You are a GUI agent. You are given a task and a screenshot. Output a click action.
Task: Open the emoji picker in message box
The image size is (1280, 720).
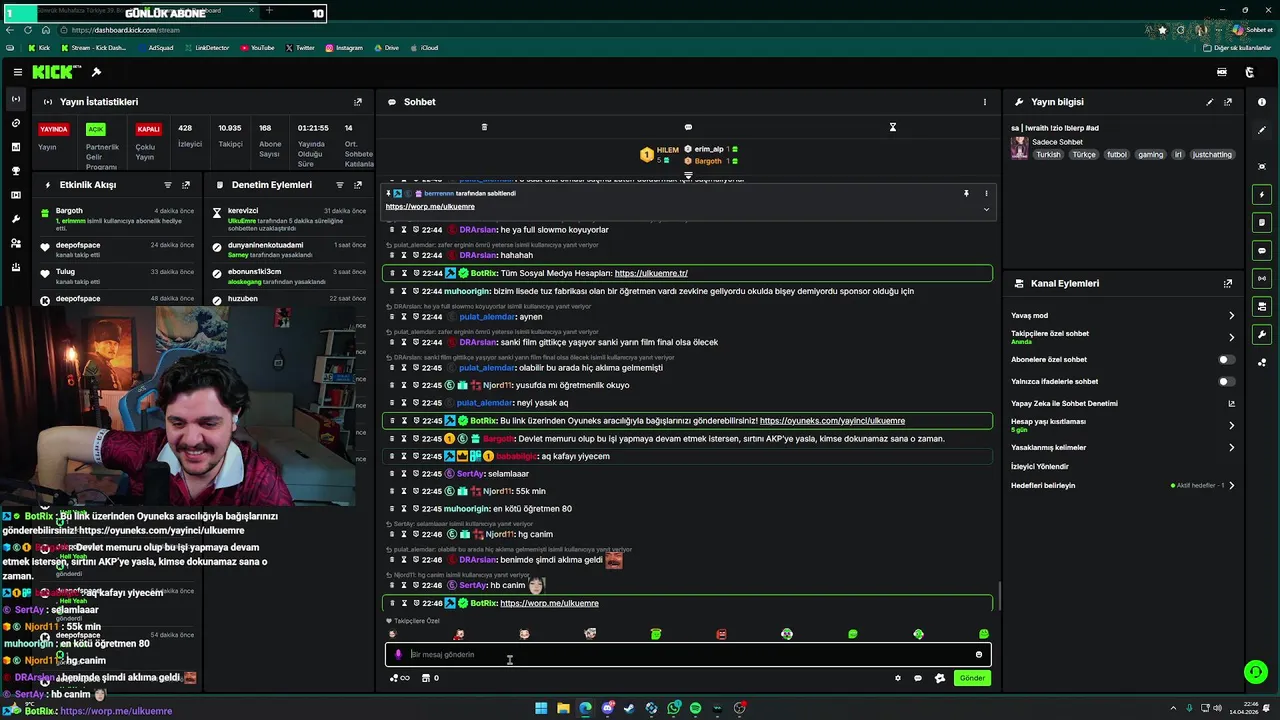(979, 654)
